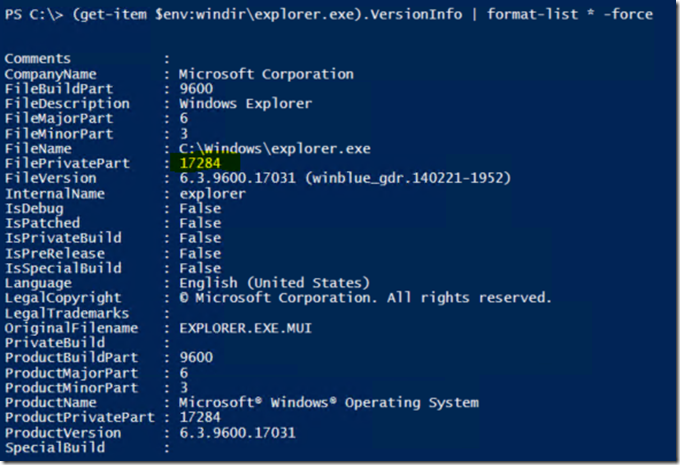Click the Language value English (United States)
680x465 pixels.
pos(274,283)
